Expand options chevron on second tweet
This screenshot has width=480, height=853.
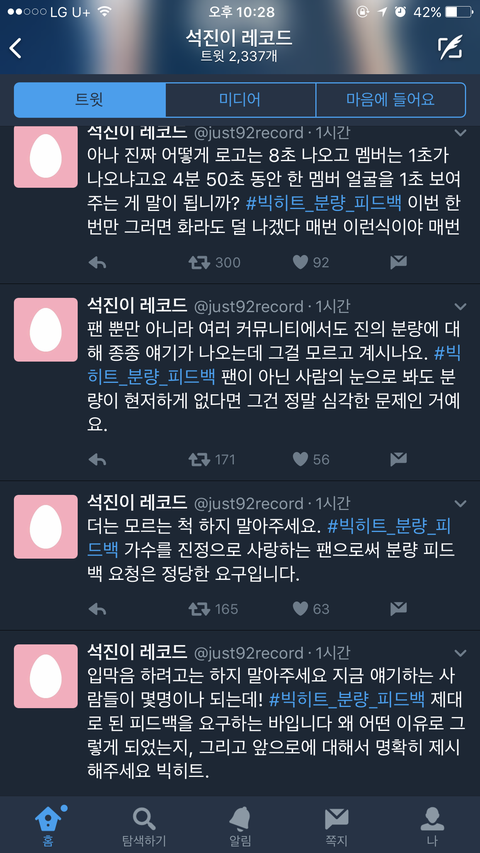click(460, 306)
